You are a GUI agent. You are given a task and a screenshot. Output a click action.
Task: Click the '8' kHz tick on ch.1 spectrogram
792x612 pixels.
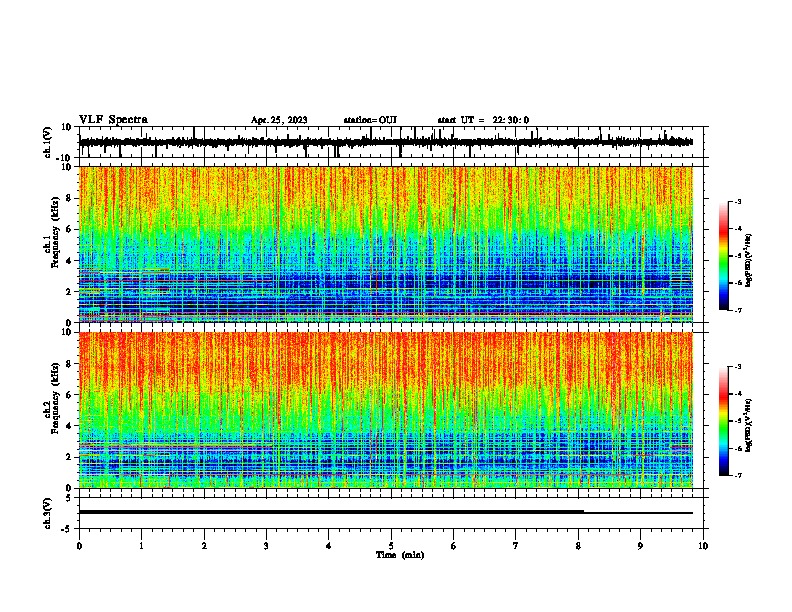[69, 198]
